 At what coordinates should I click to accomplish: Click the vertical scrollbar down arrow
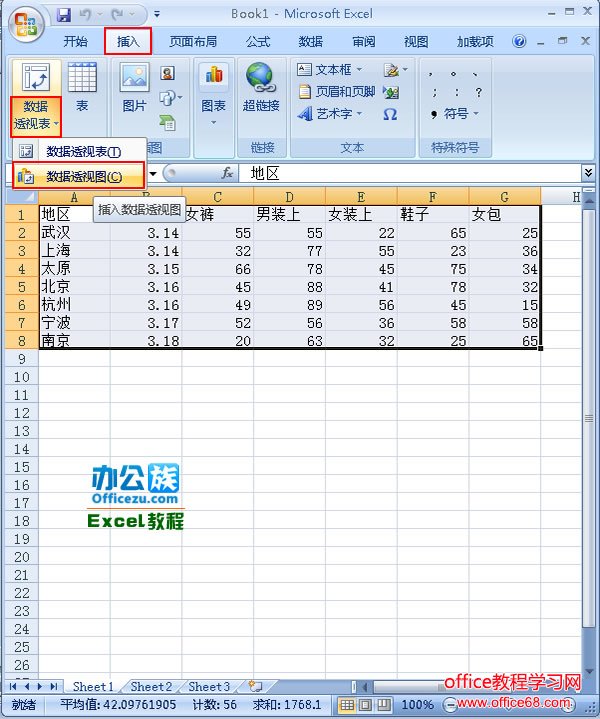589,671
